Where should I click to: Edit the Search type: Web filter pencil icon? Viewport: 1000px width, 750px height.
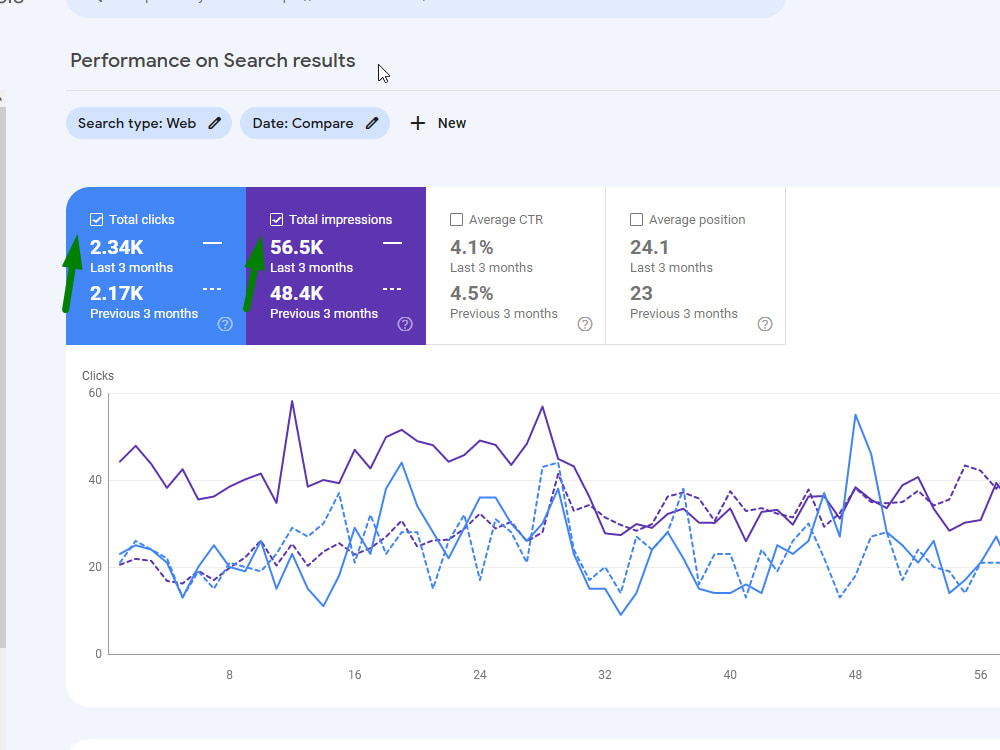(214, 123)
